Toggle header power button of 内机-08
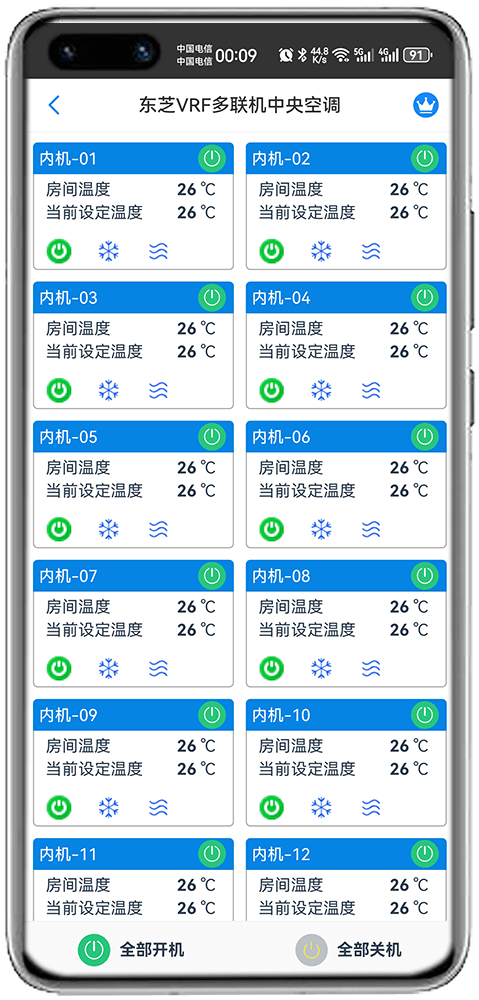 [x=424, y=575]
